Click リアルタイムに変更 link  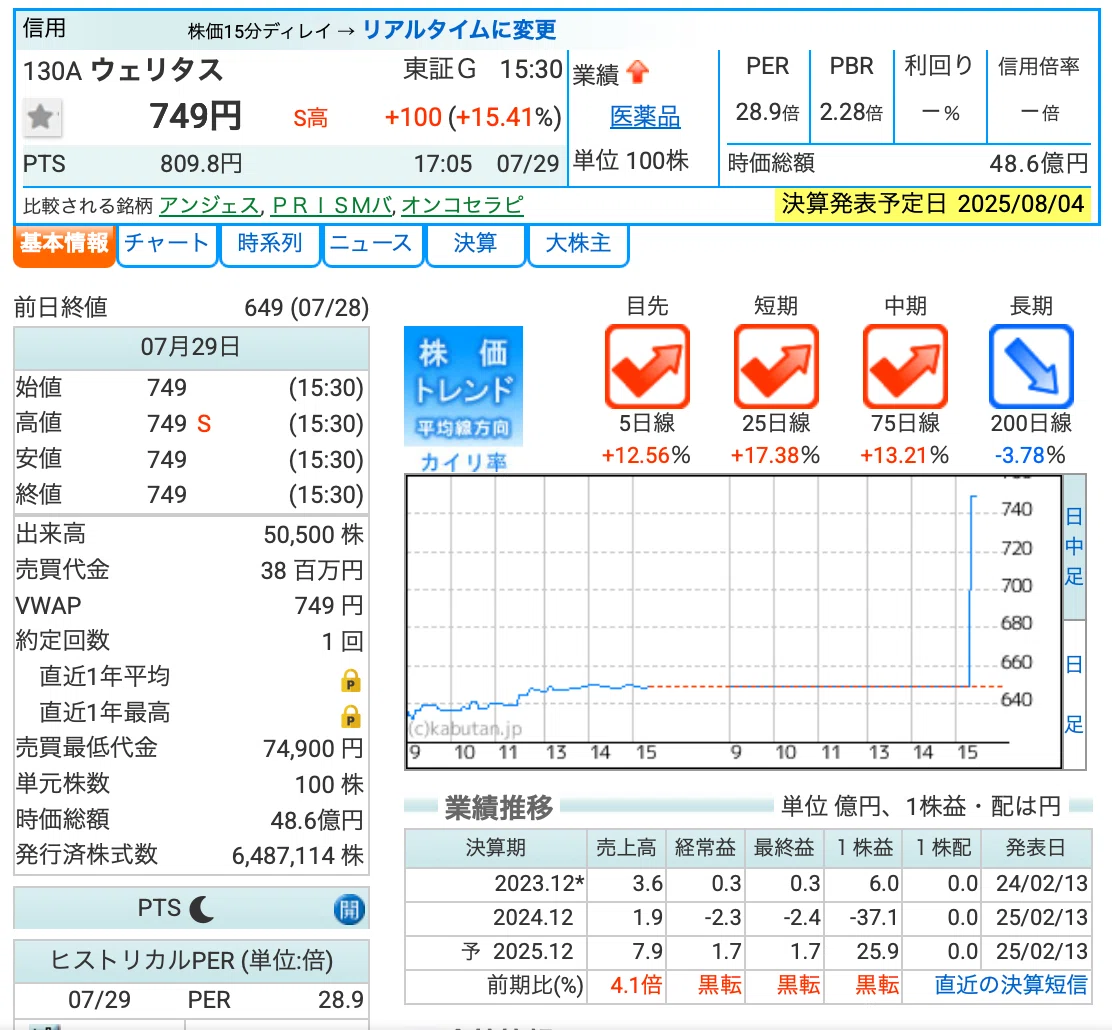click(x=460, y=29)
